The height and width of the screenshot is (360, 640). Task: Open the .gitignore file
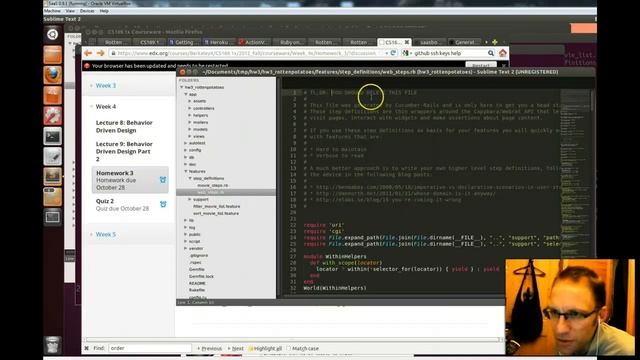(198, 256)
